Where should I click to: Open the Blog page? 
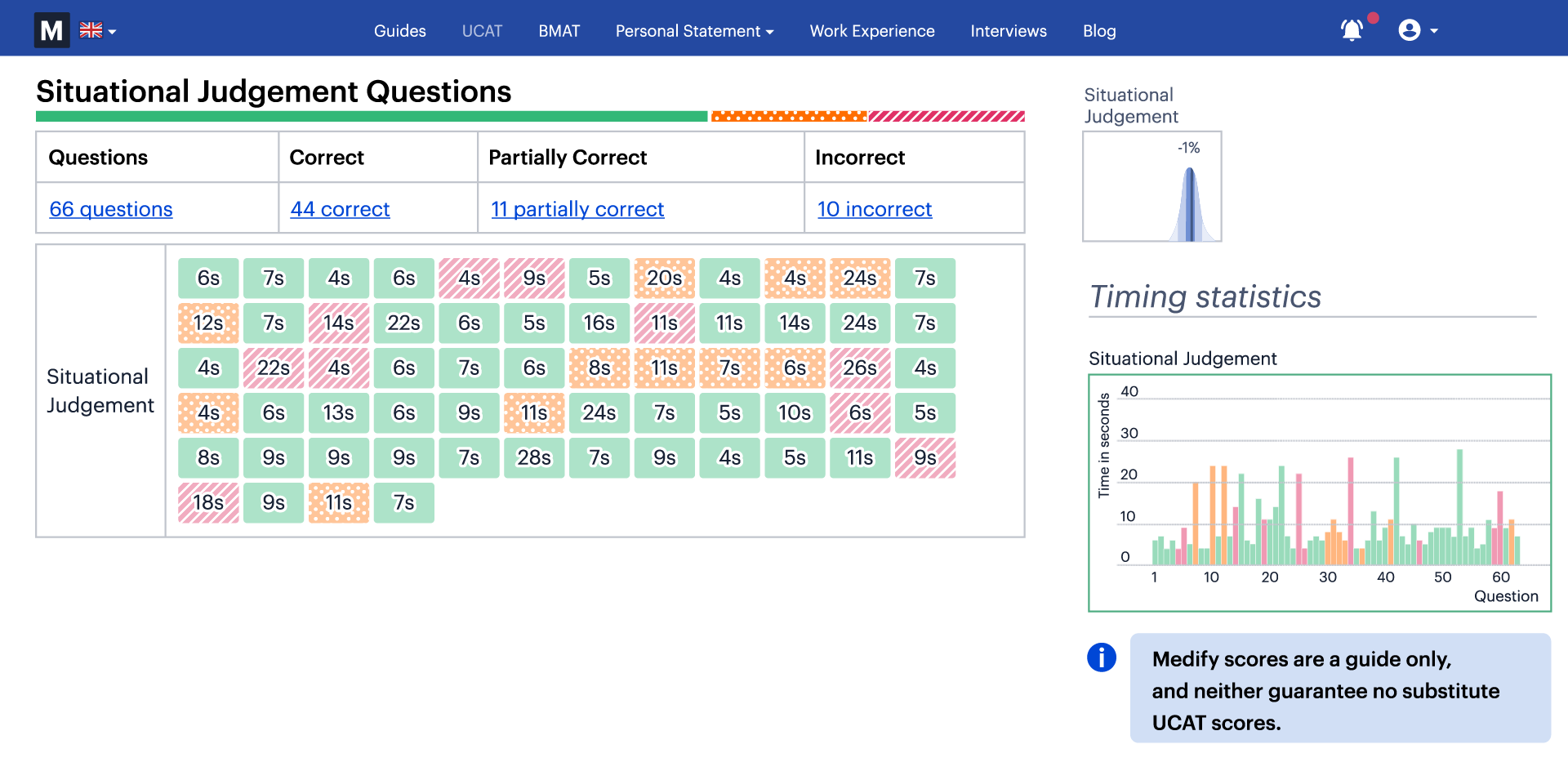(1098, 31)
